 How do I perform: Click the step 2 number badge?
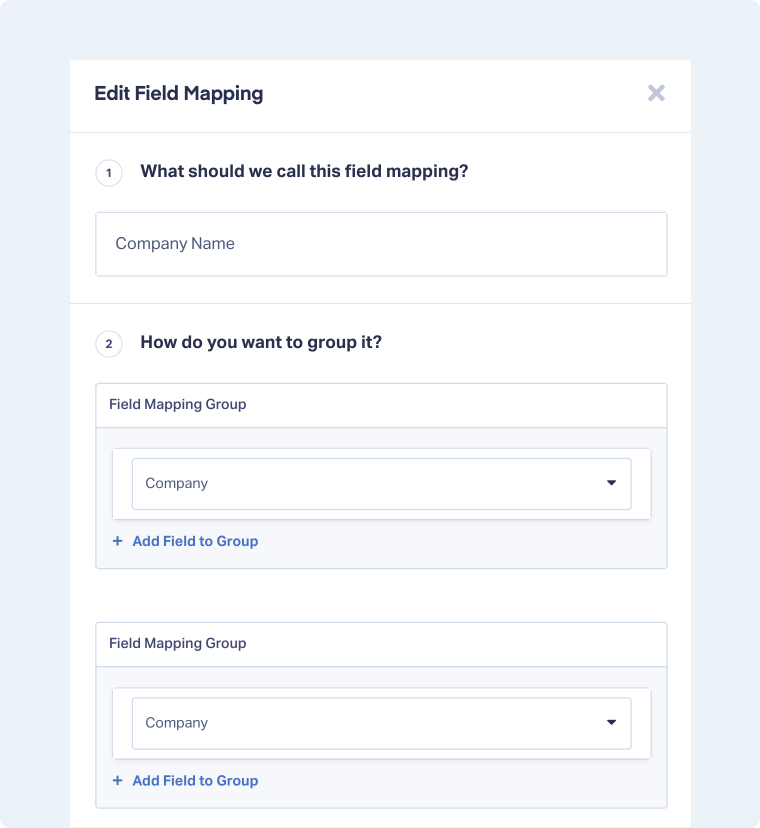click(x=108, y=343)
